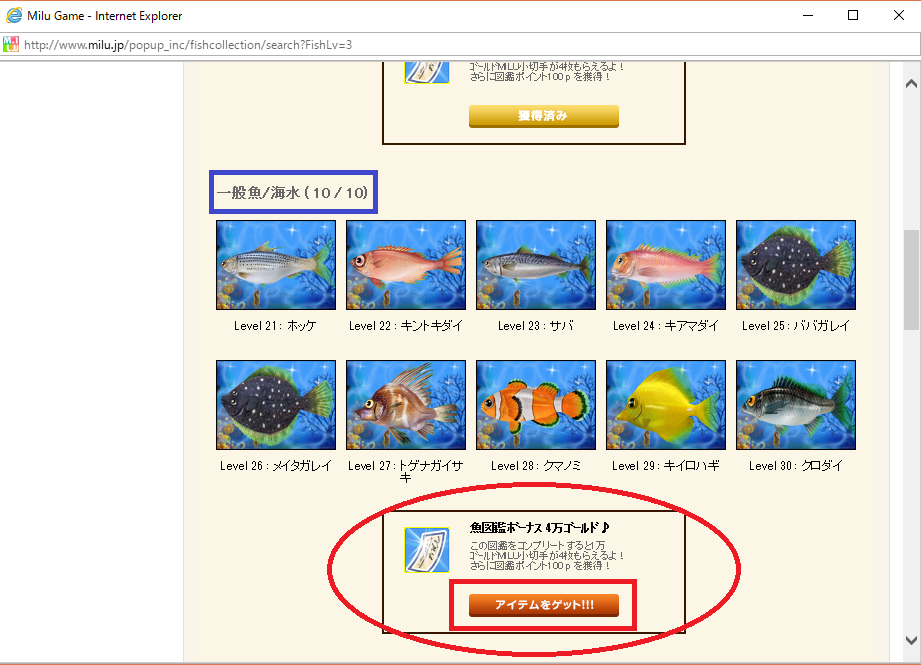Open the Level 27 トゲナガイサキ fish image

point(406,405)
